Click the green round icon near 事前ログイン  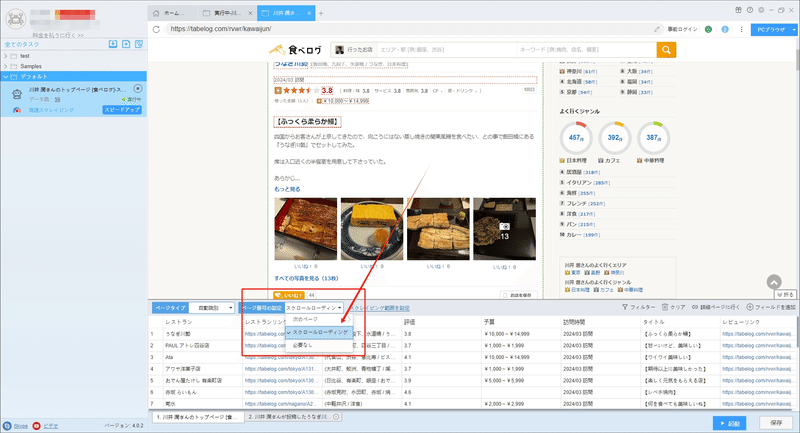(708, 29)
